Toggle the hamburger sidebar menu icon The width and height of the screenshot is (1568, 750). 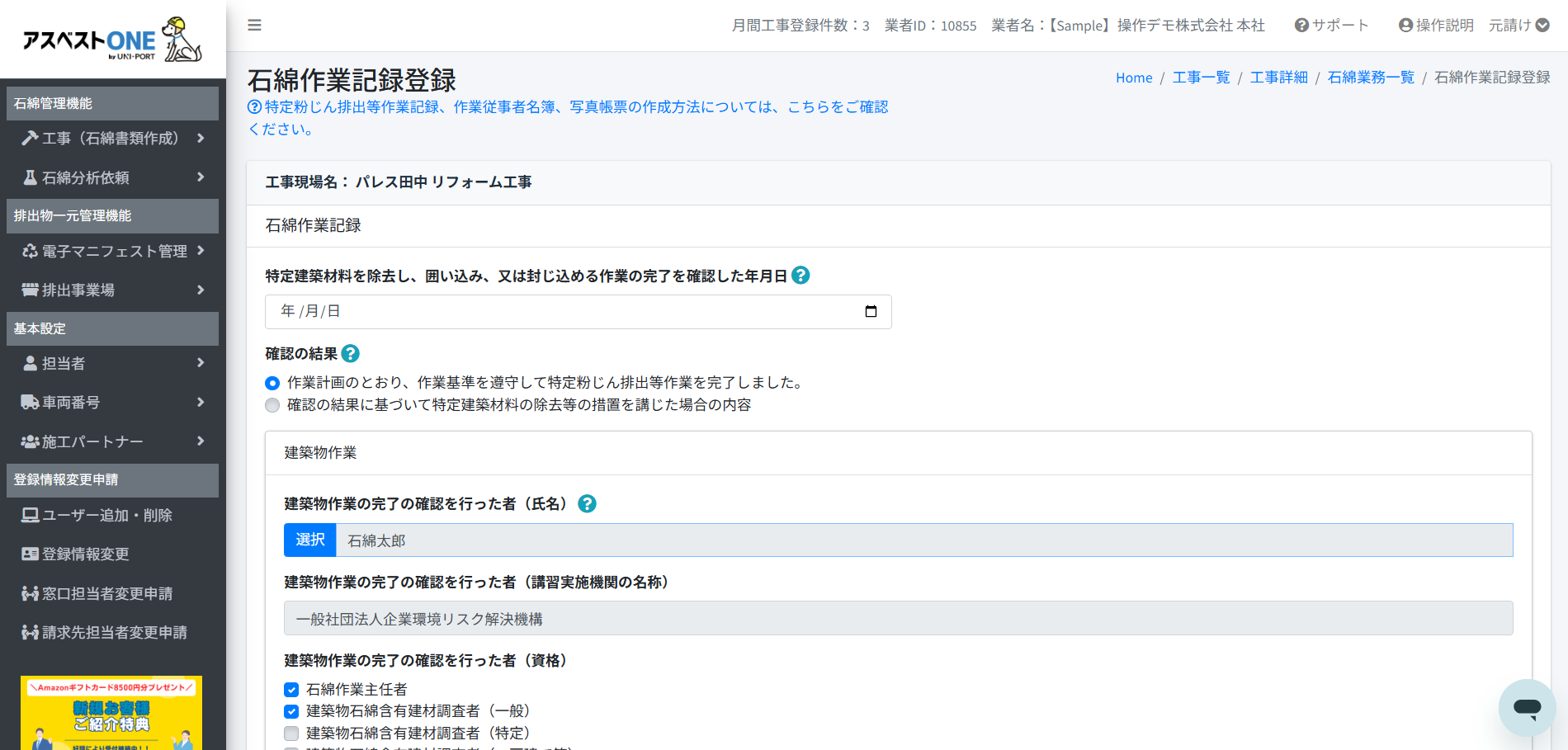(x=254, y=26)
